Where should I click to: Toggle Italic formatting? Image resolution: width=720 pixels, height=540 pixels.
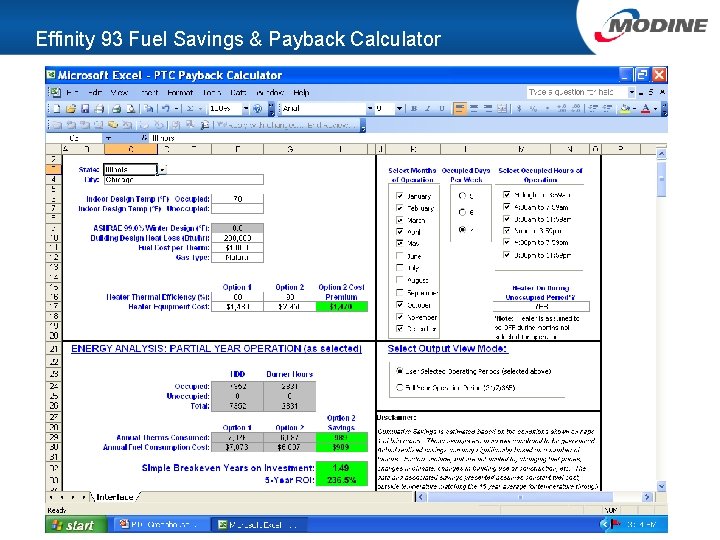click(x=428, y=109)
